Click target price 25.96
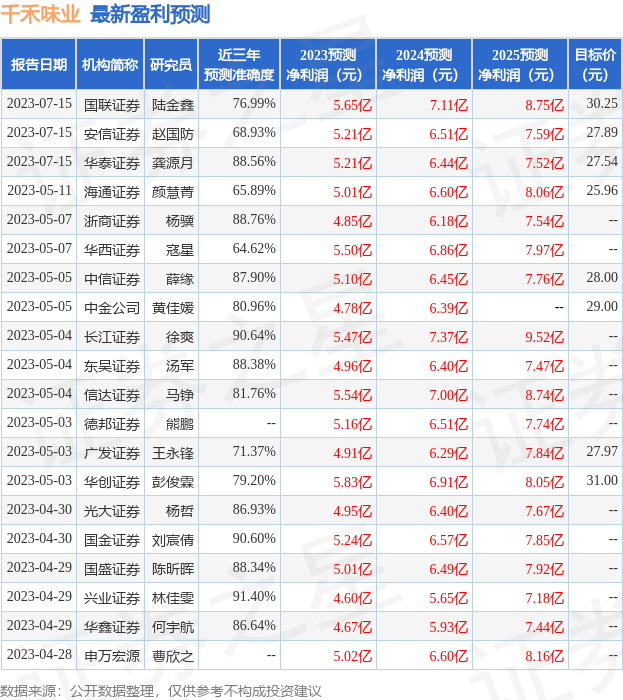The height and width of the screenshot is (700, 623). [x=602, y=191]
